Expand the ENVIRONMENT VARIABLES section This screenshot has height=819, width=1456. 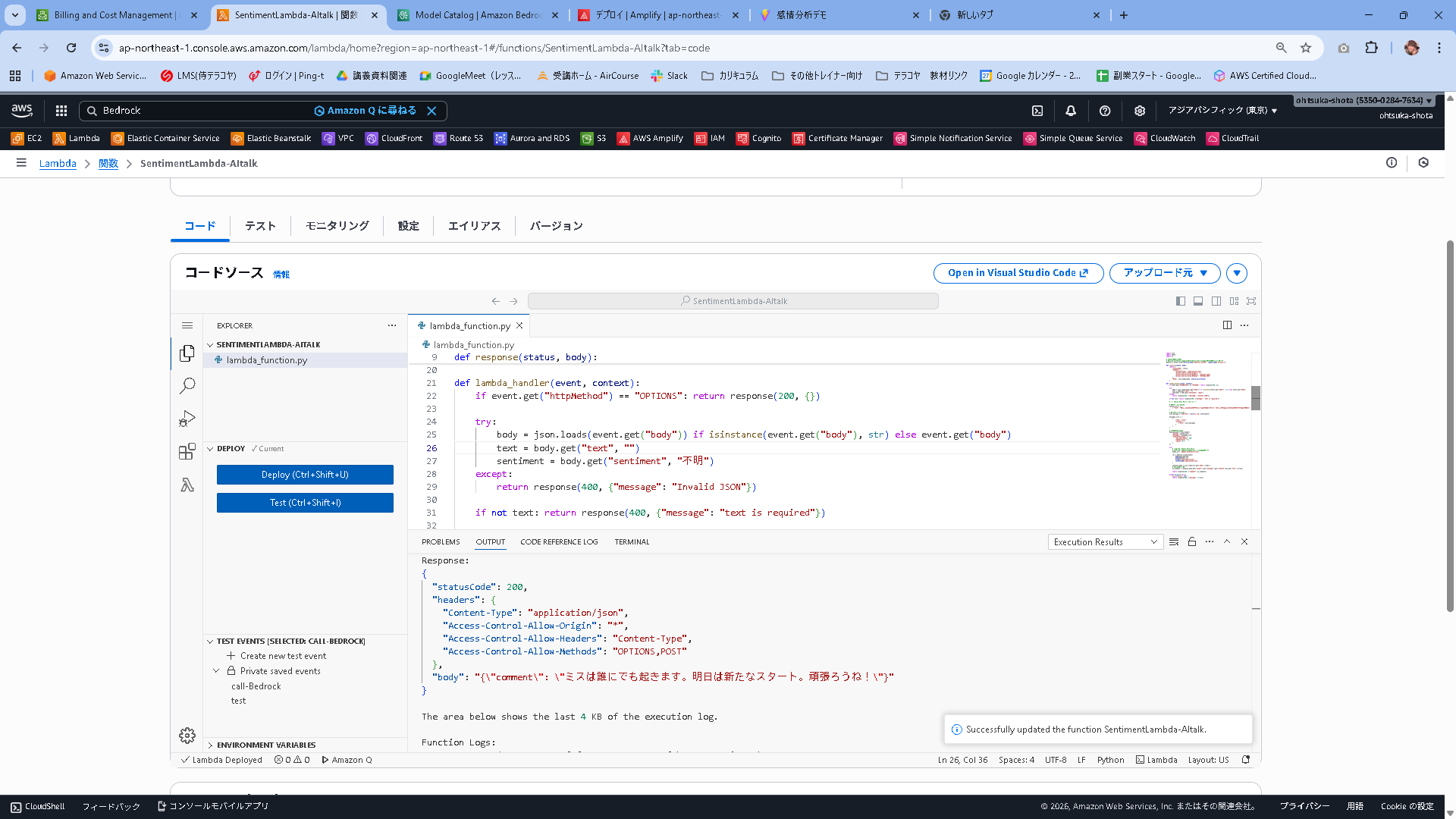(x=265, y=745)
